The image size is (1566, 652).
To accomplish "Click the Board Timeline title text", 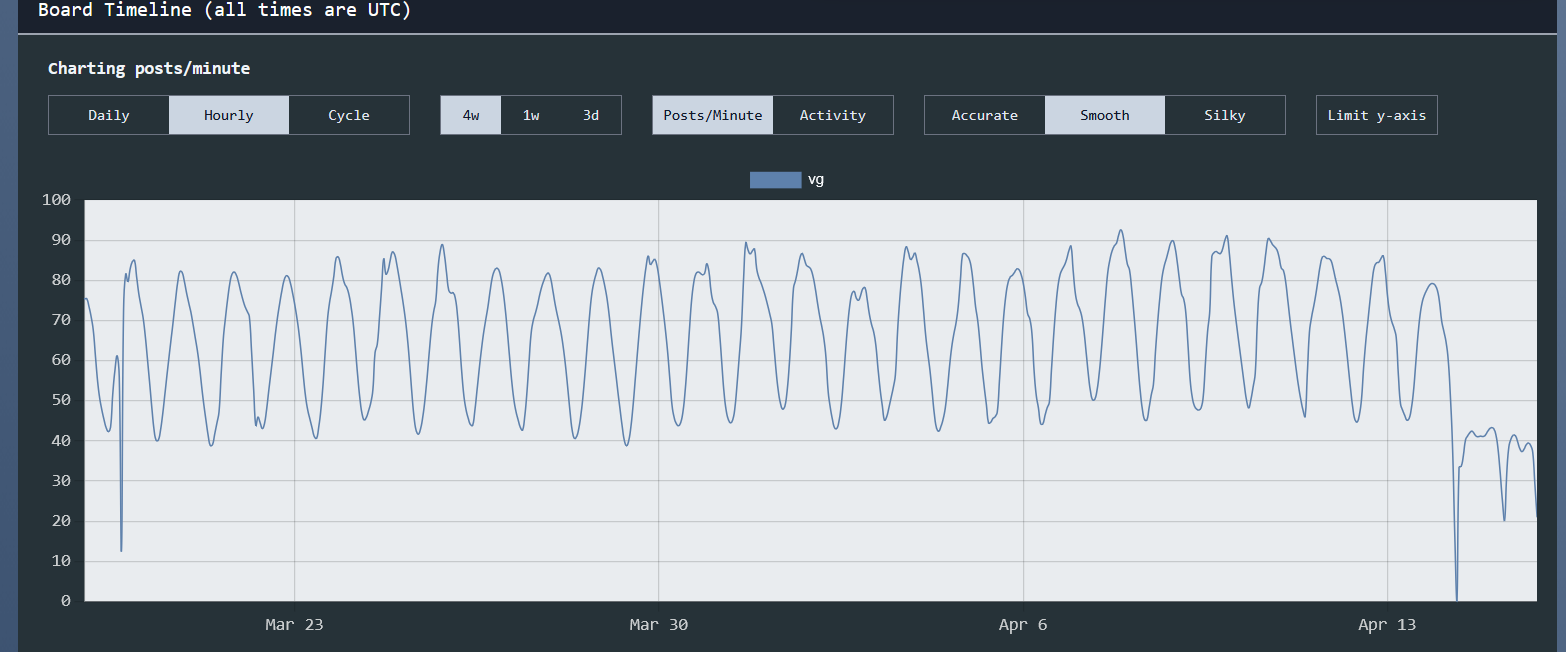I will coord(224,10).
